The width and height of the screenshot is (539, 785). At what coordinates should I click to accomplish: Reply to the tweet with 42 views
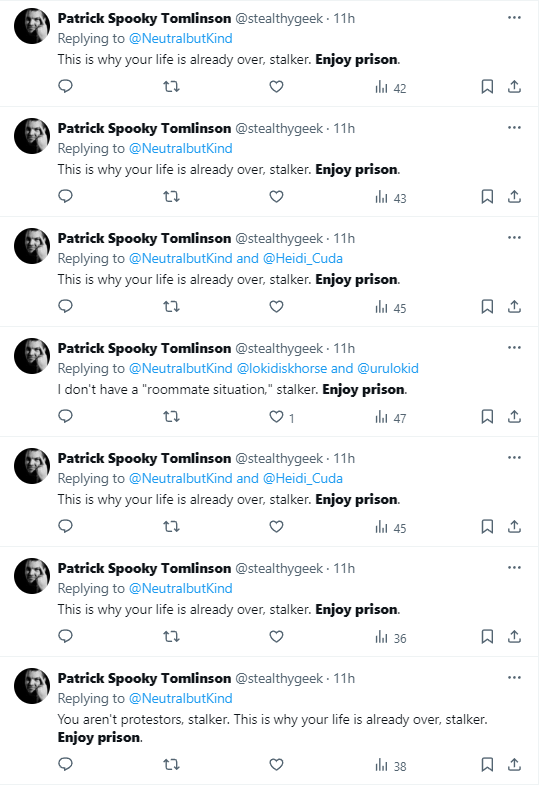(x=66, y=87)
